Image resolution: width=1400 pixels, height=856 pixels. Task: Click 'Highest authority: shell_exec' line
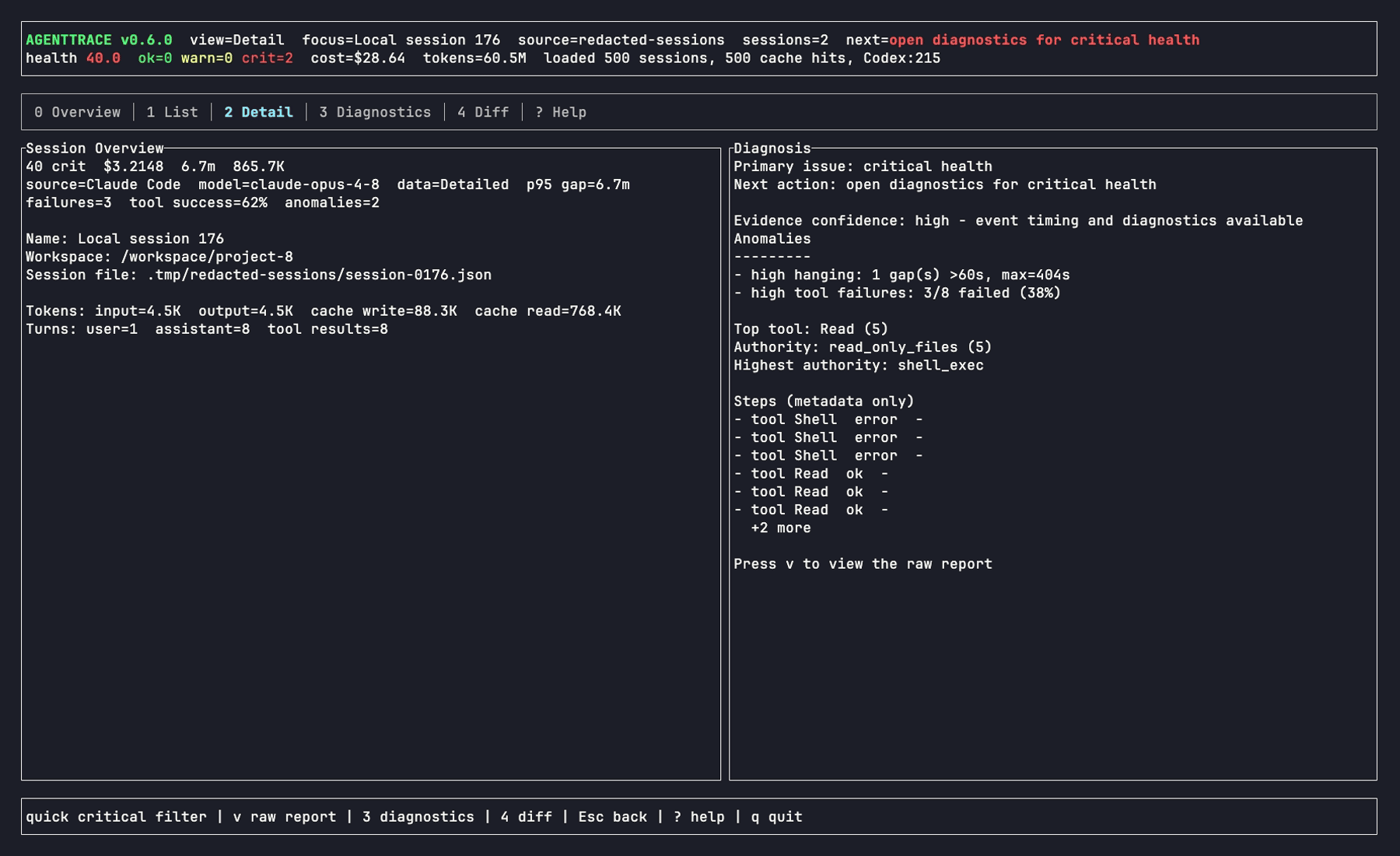859,365
